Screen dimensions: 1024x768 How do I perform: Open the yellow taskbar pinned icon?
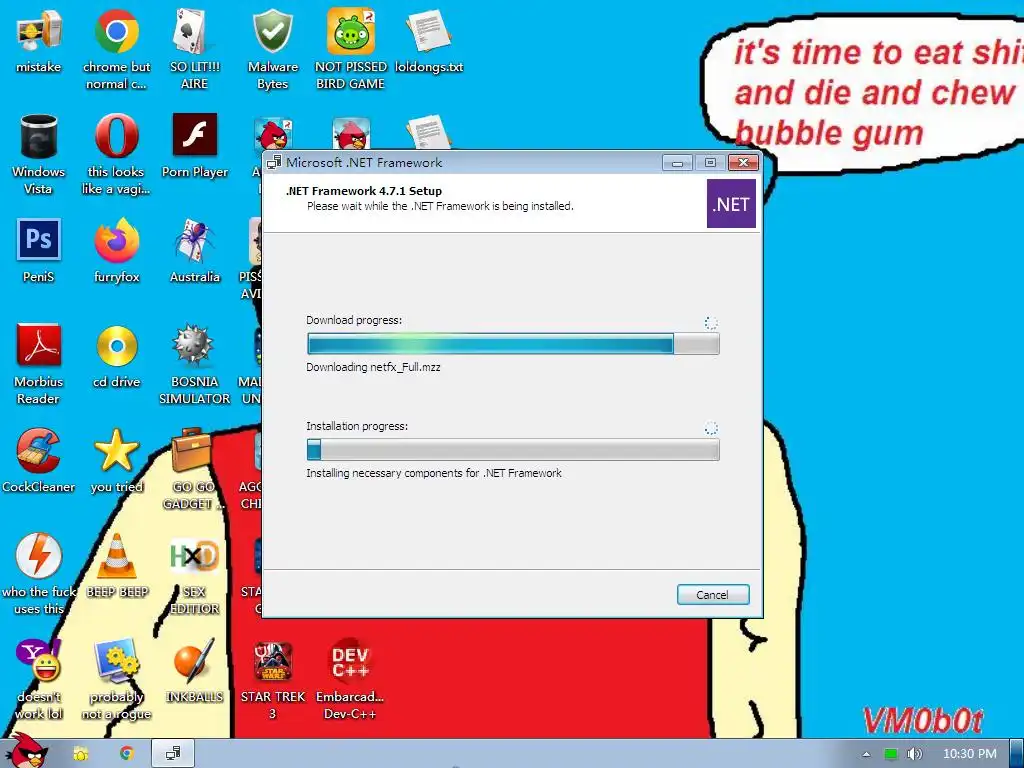(x=81, y=754)
